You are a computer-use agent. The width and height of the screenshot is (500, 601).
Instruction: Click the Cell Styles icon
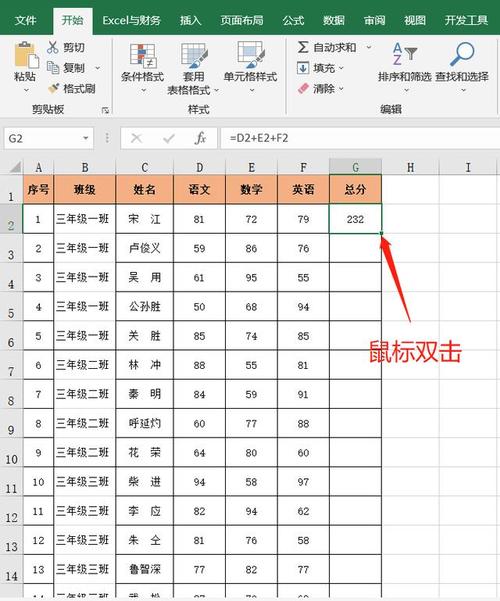click(x=250, y=55)
